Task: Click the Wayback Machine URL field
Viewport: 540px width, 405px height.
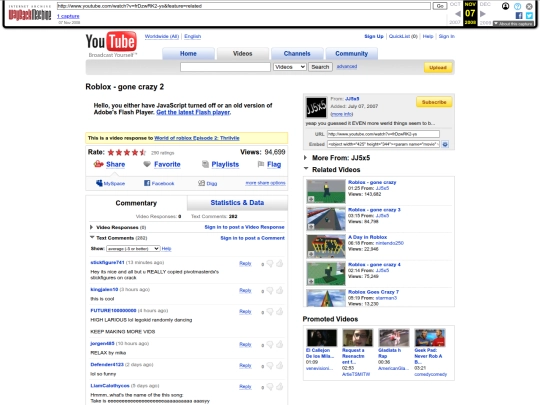Action: click(x=243, y=6)
